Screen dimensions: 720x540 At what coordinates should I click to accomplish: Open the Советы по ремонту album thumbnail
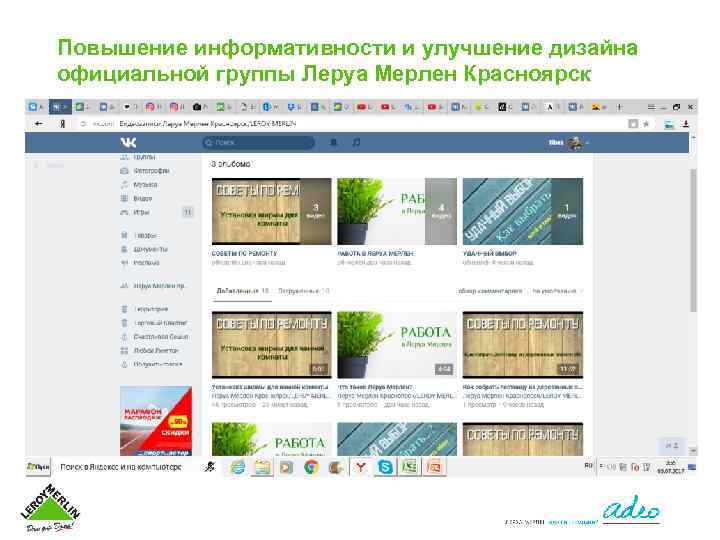(271, 211)
